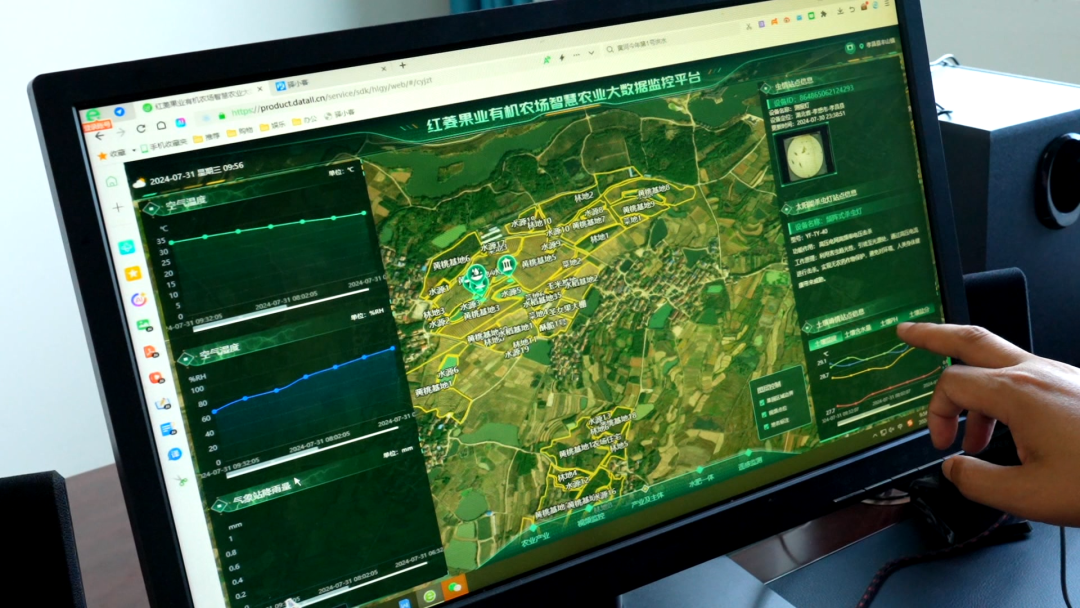Open the 推荐 bookmarks folder
Viewport: 1080px width, 608px height.
pyautogui.click(x=207, y=137)
